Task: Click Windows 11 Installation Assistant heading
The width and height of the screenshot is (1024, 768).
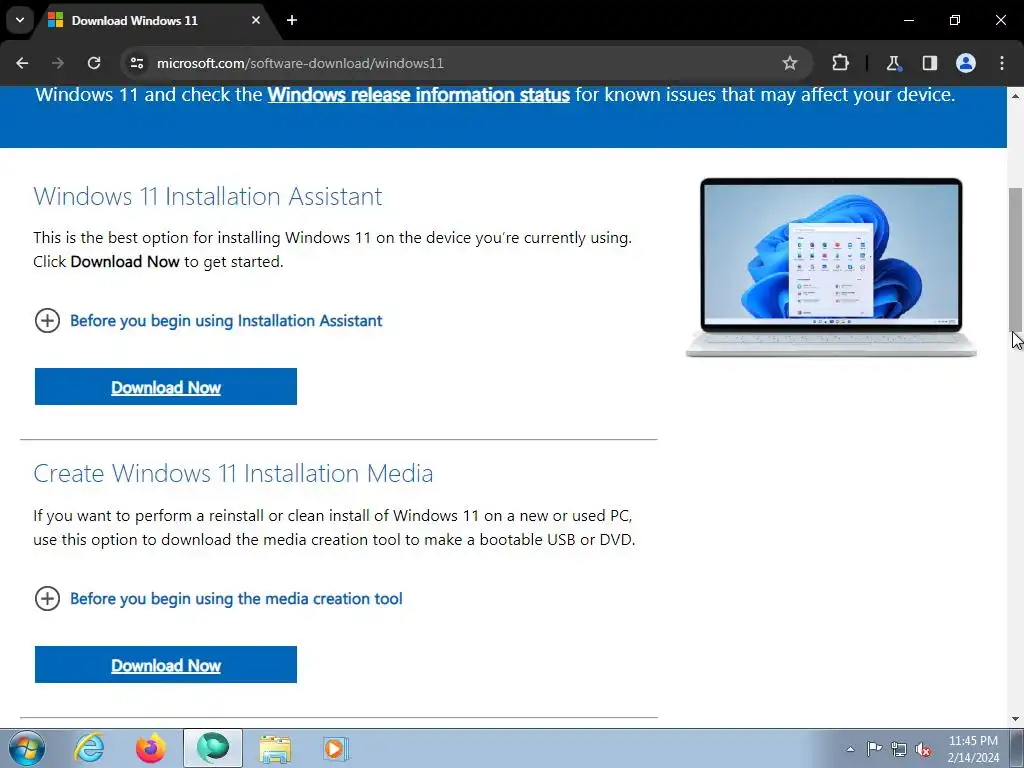Action: point(208,197)
